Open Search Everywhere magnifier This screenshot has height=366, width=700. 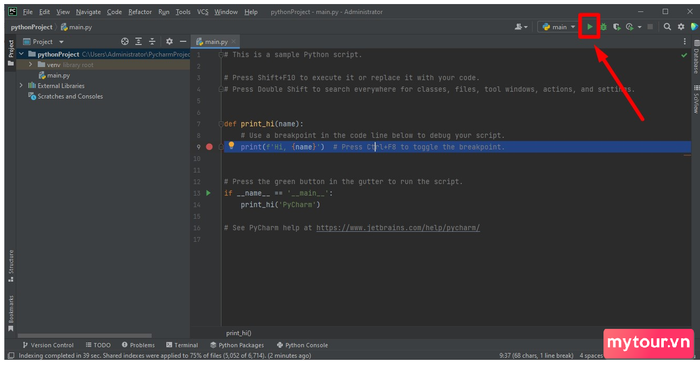(667, 27)
